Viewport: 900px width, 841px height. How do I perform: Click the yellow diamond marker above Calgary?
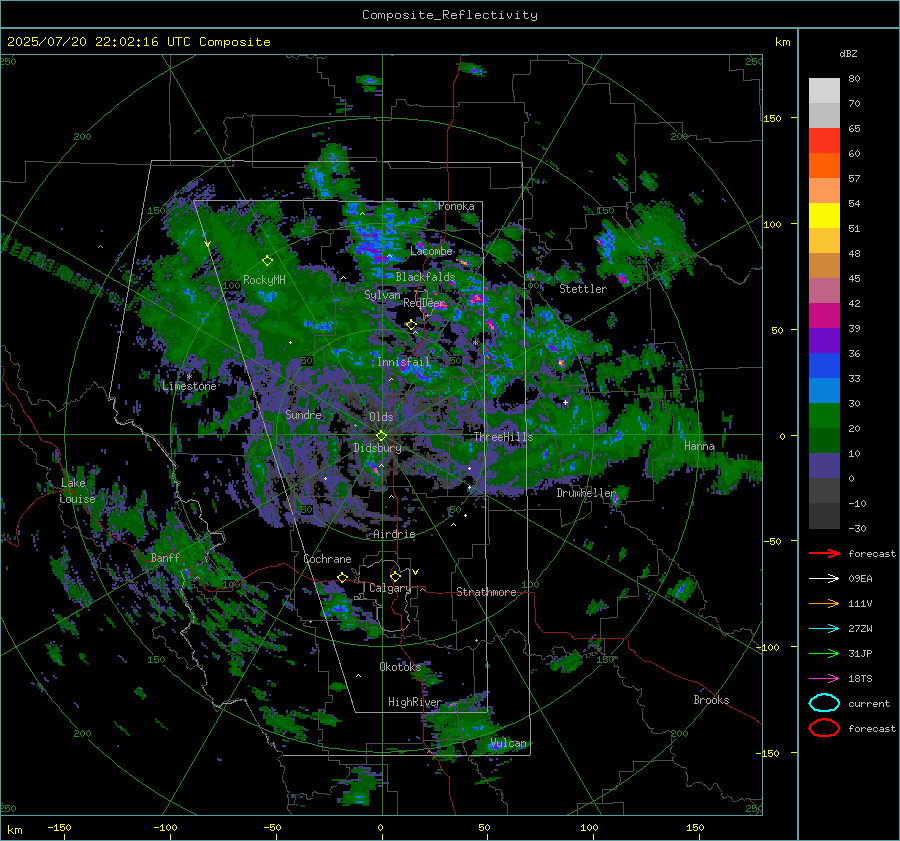395,576
